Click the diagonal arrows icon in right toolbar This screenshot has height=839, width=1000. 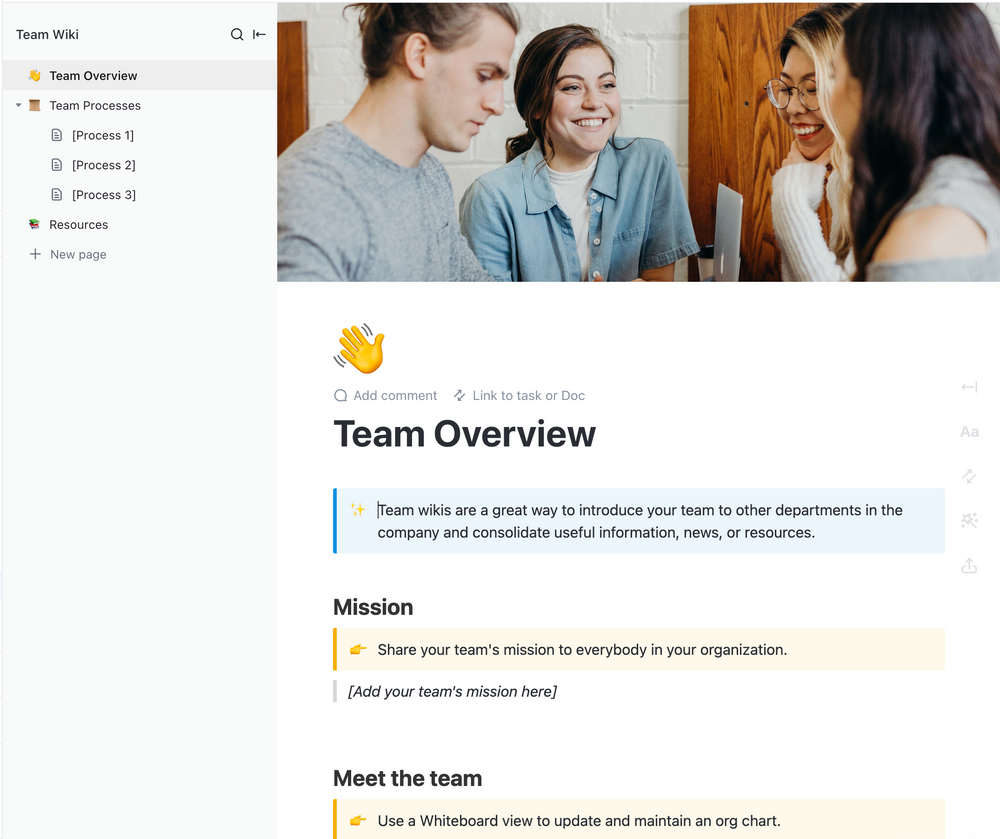(x=968, y=476)
